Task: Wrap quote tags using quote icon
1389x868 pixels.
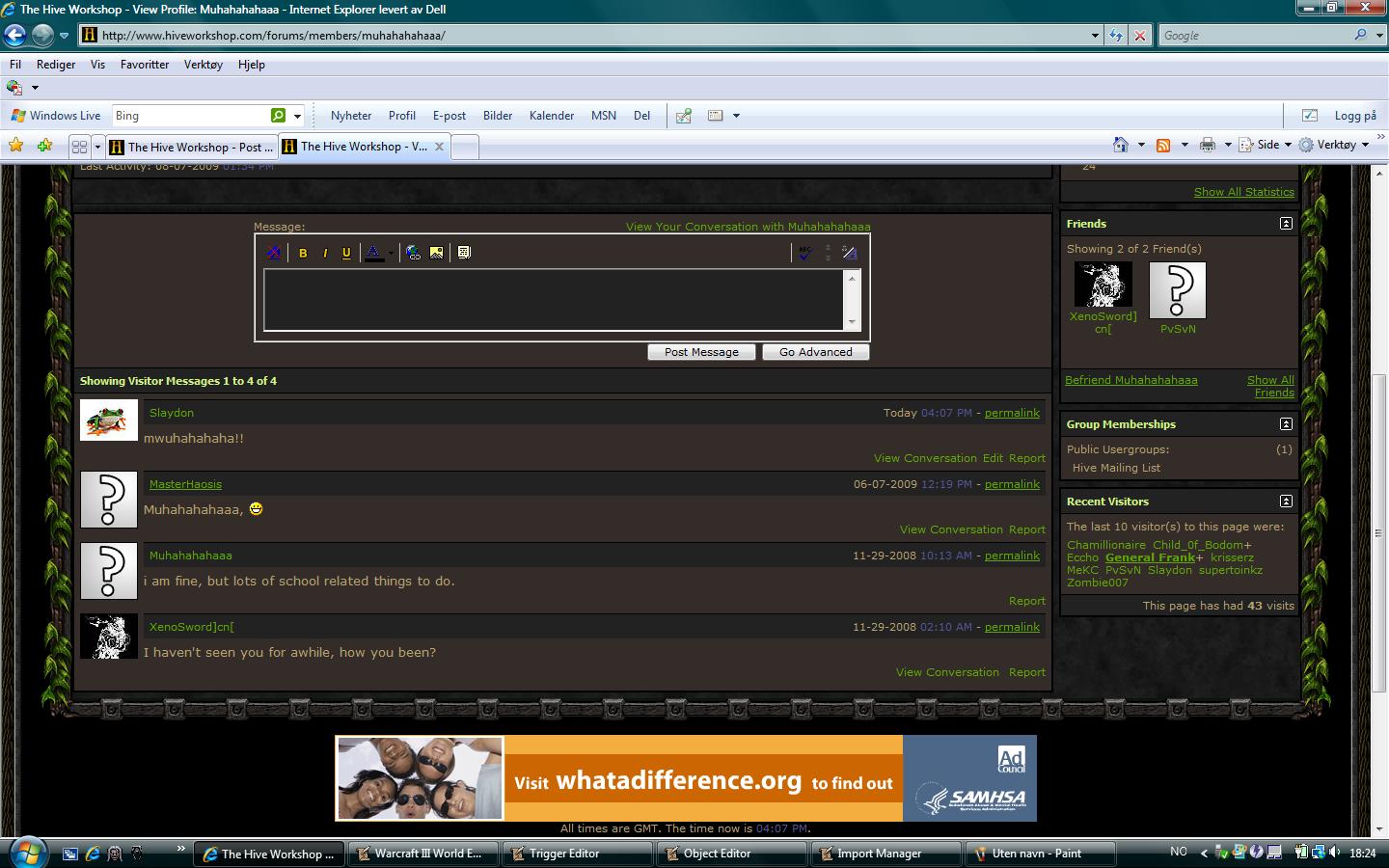Action: [x=464, y=253]
